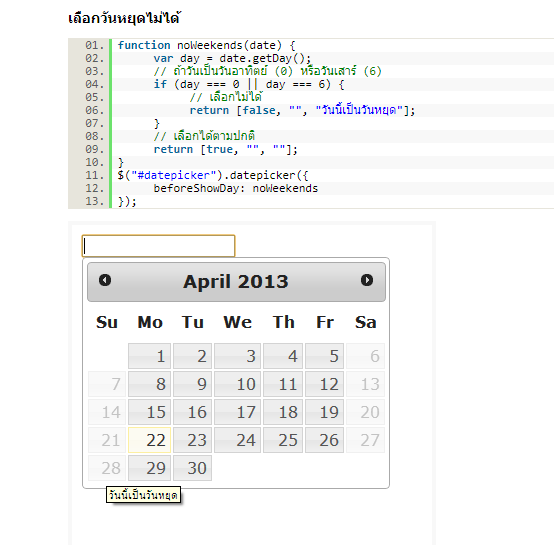Select Monday April 29
554x545 pixels.
(149, 468)
